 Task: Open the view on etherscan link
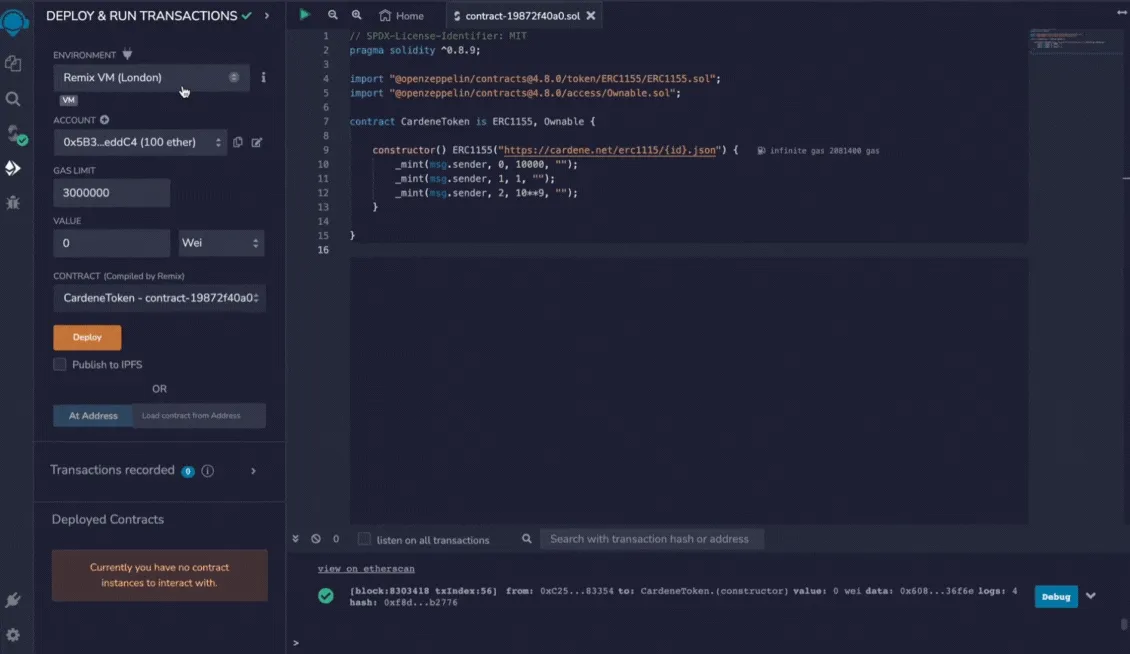tap(366, 568)
